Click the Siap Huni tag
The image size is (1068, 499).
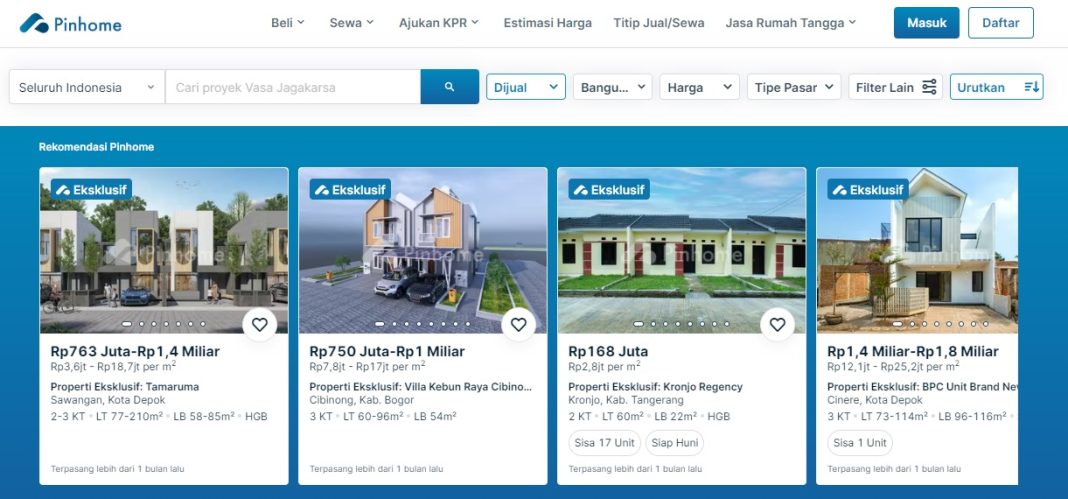(x=674, y=442)
